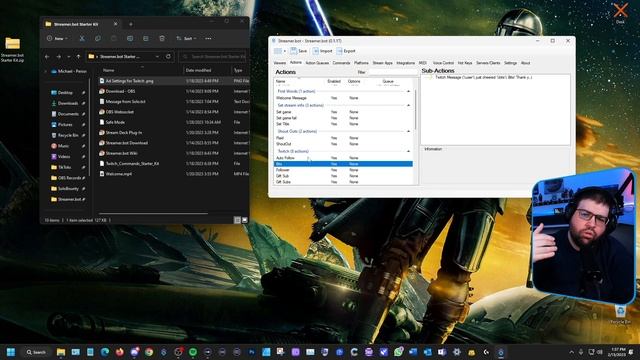Select the Streamer.bot Wiki shortcut
The height and width of the screenshot is (360, 640).
[x=121, y=153]
